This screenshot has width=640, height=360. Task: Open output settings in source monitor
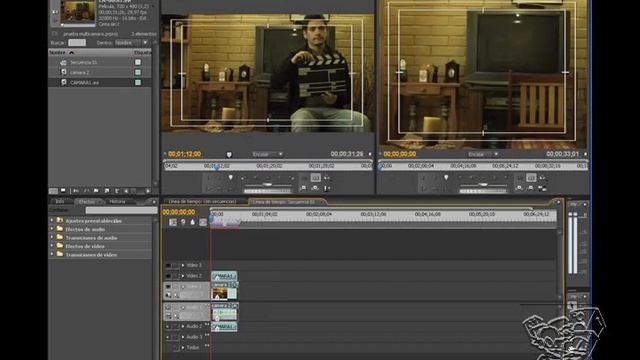(x=327, y=178)
